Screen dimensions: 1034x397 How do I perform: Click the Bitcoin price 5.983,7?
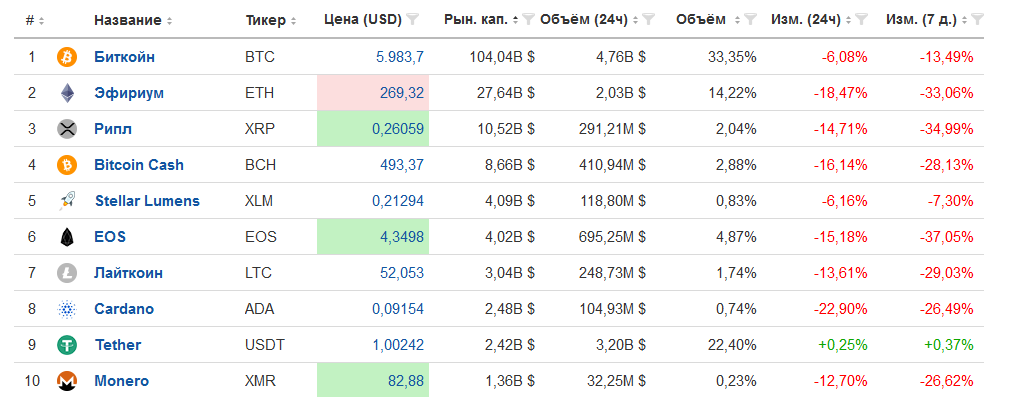click(400, 57)
